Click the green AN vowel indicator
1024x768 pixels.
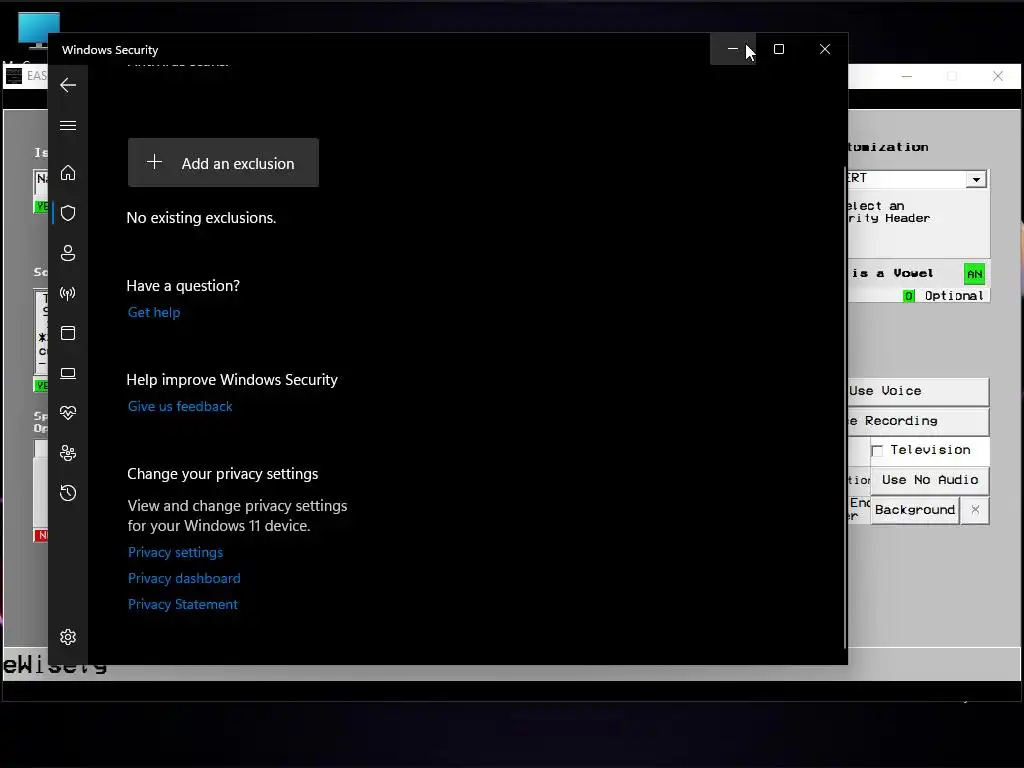point(974,274)
